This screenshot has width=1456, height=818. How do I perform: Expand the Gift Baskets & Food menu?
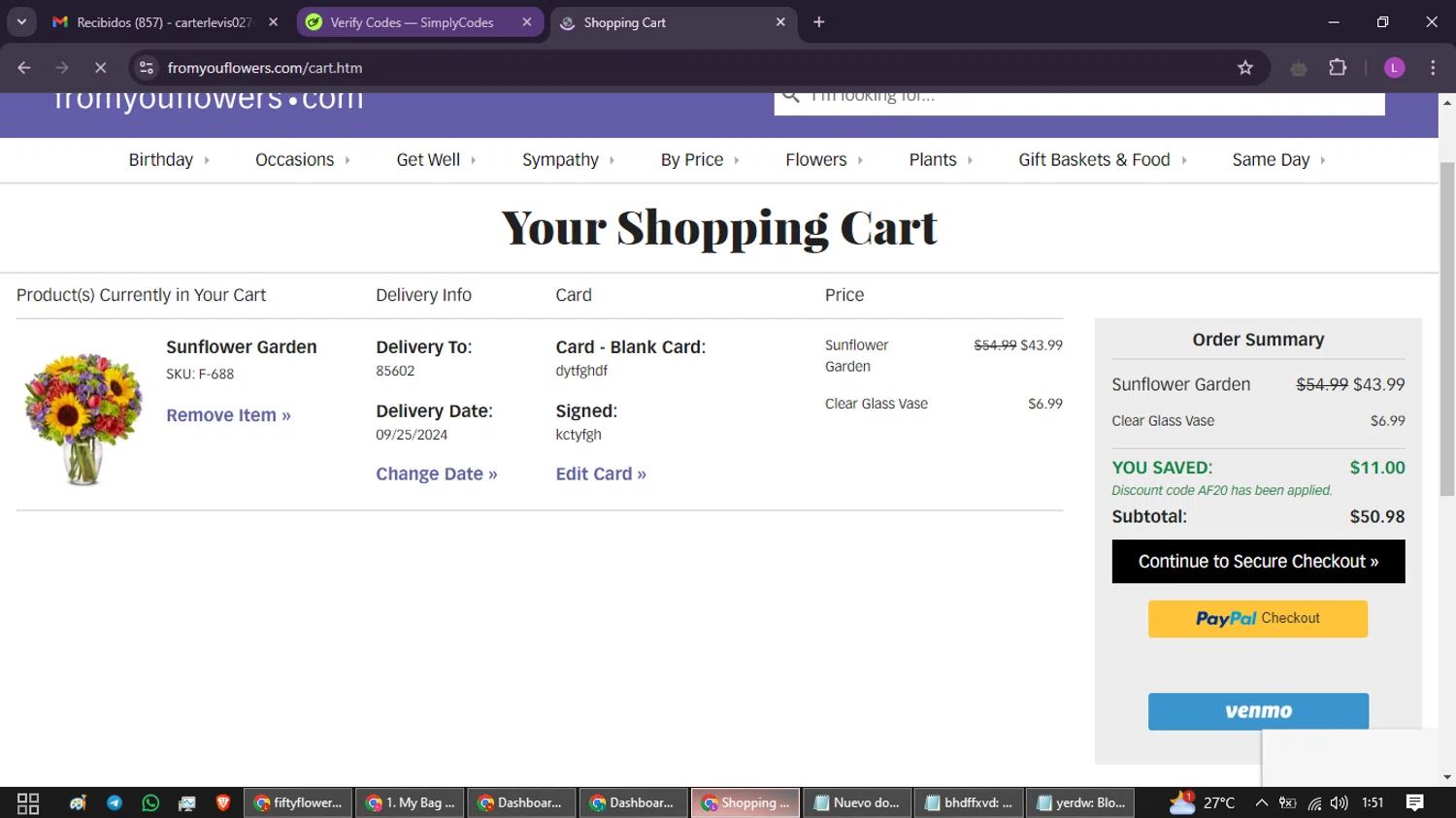tap(1102, 160)
